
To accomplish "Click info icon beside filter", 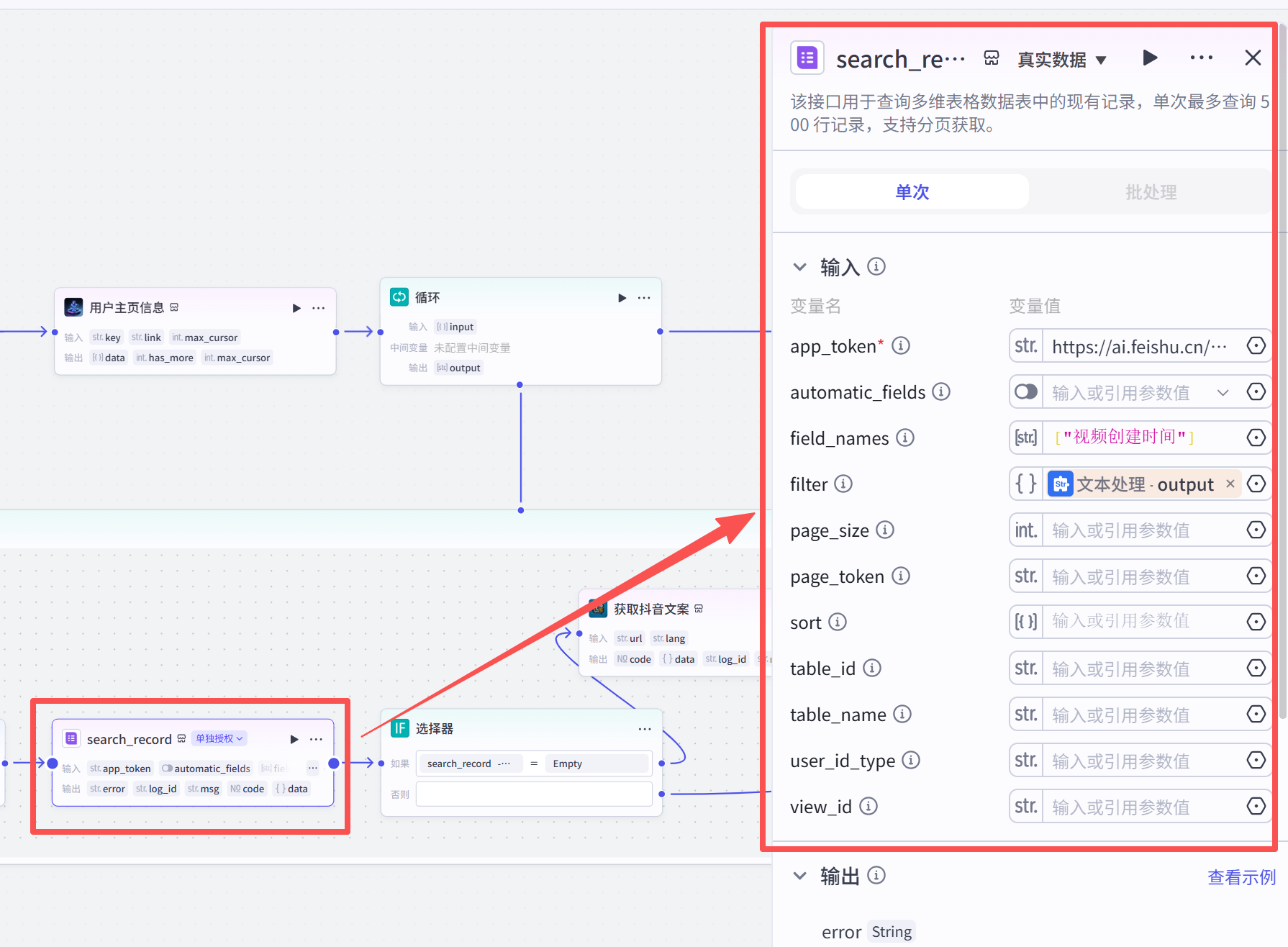I will pos(843,484).
